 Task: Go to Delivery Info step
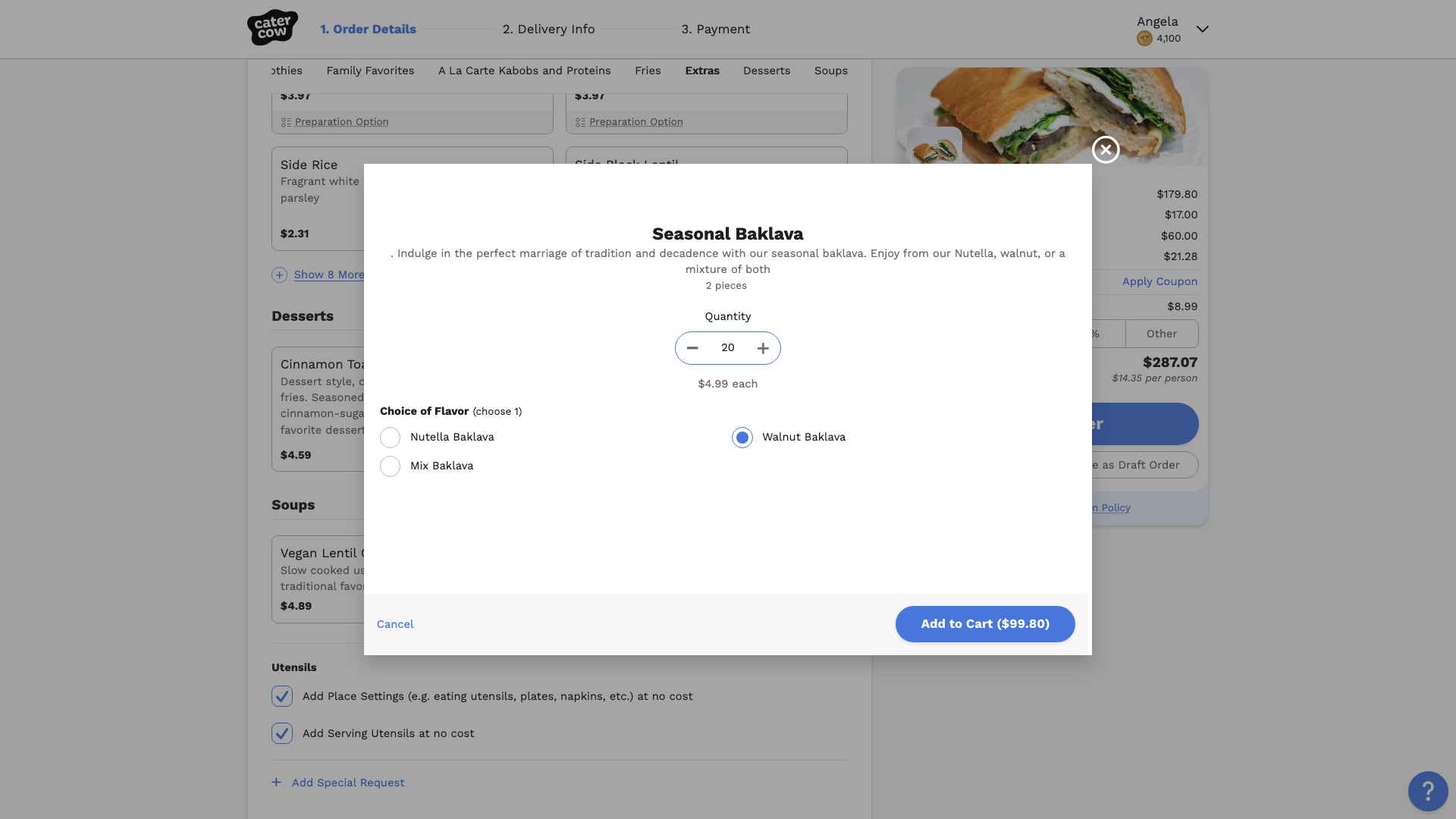pos(548,29)
